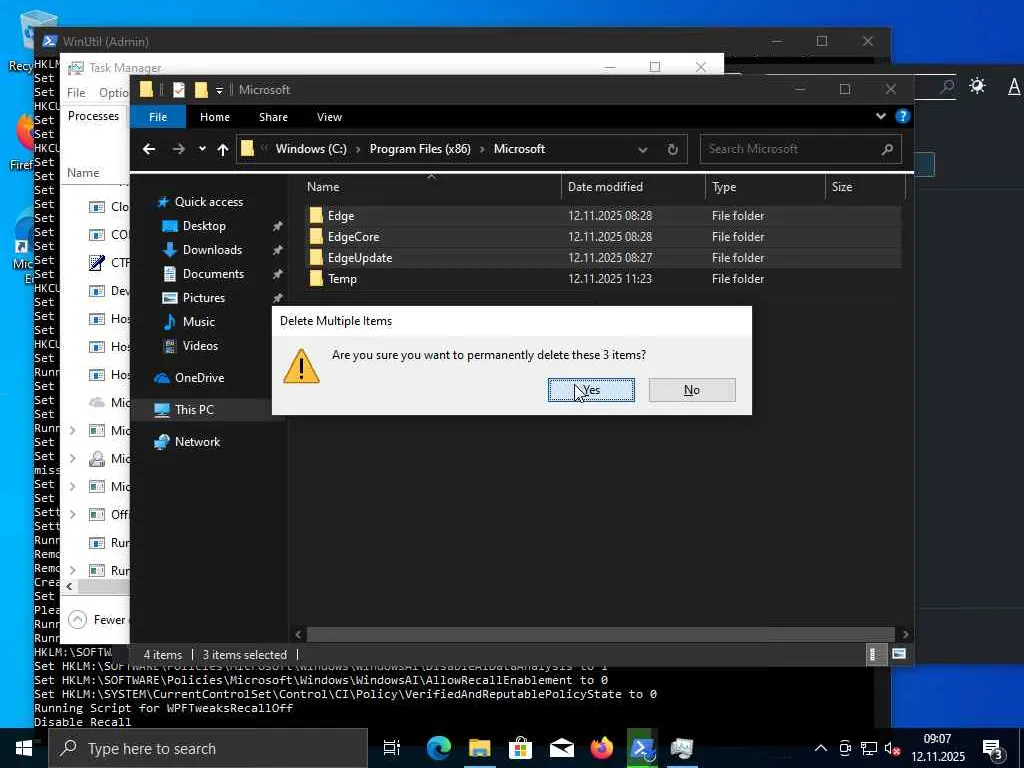Switch to large icons view layout
Screen dimensions: 1024x768
coord(899,654)
